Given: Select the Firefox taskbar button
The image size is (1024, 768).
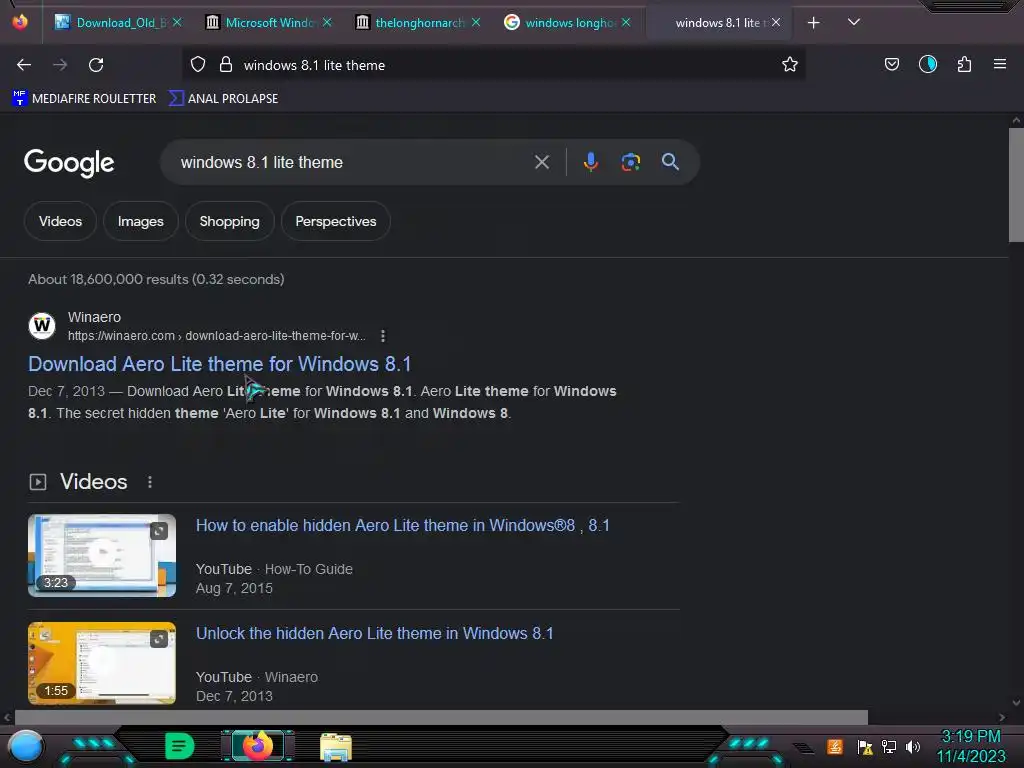Looking at the screenshot, I should 257,746.
